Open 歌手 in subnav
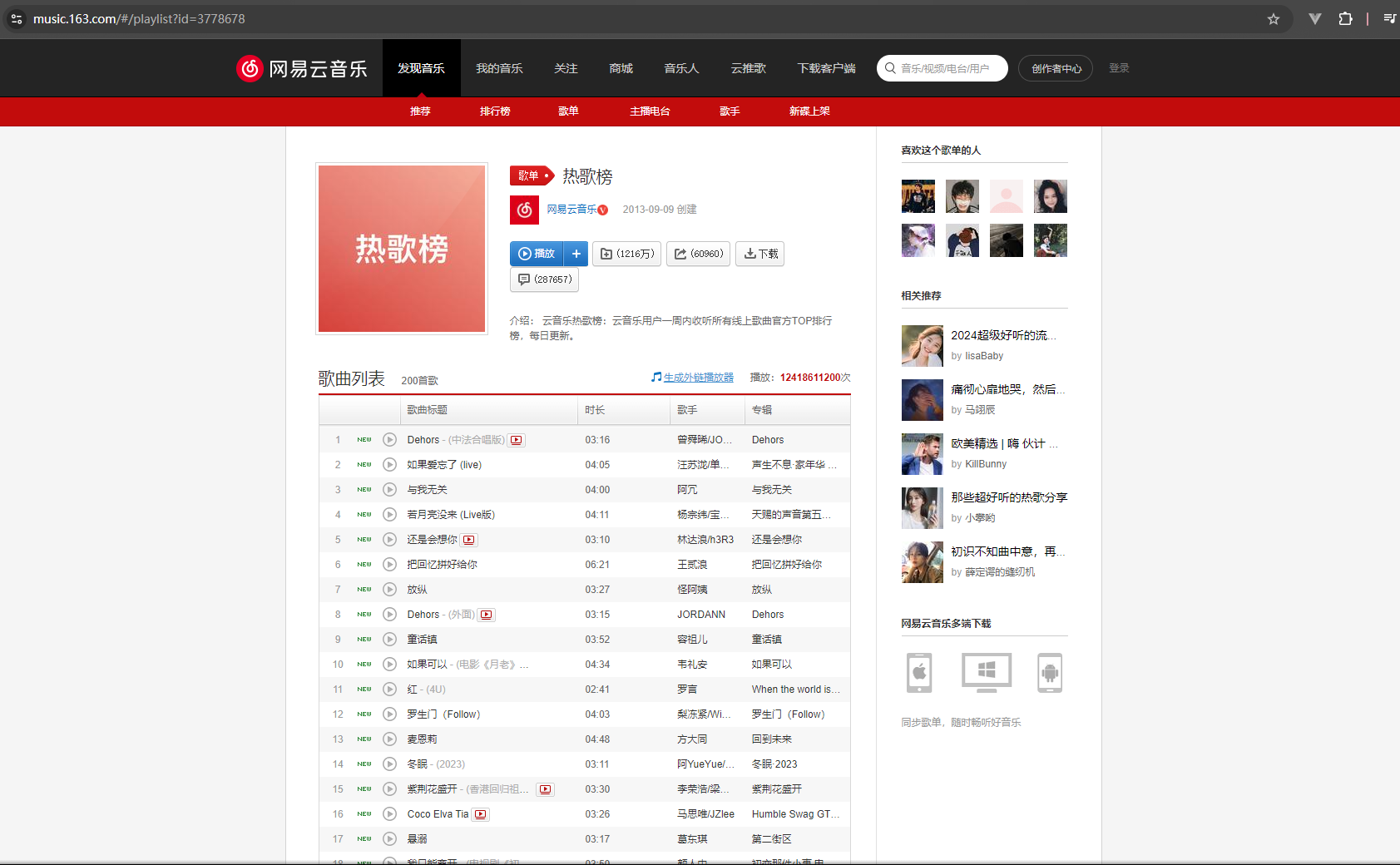Screen dimensions: 1400x865 tap(730, 111)
